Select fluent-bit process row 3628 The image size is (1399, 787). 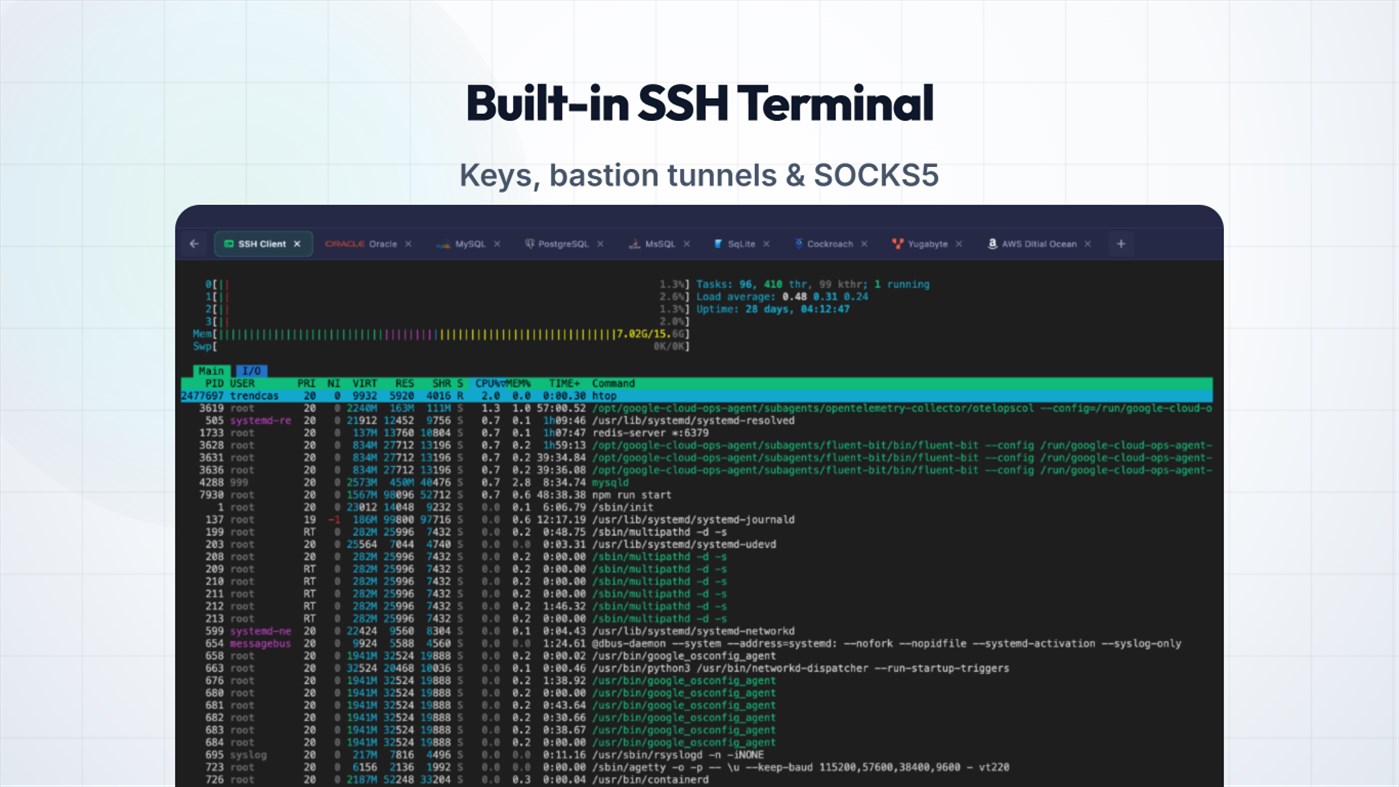696,445
